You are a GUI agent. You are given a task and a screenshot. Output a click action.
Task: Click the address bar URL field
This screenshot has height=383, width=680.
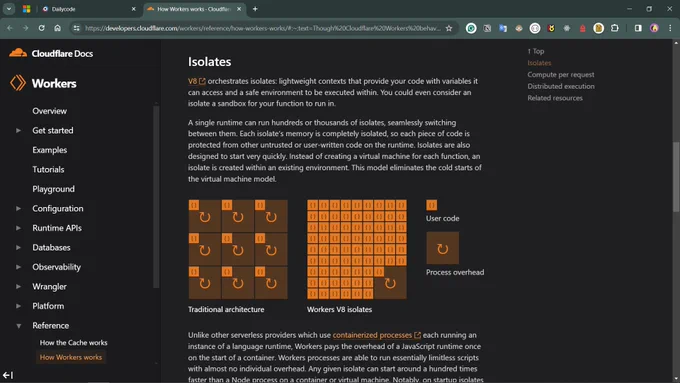tap(262, 28)
